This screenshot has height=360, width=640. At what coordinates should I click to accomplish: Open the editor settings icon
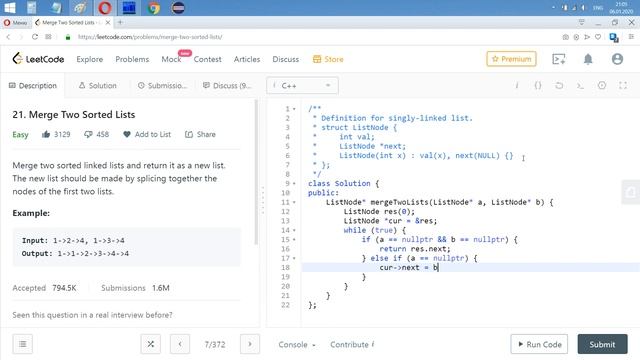[602, 85]
